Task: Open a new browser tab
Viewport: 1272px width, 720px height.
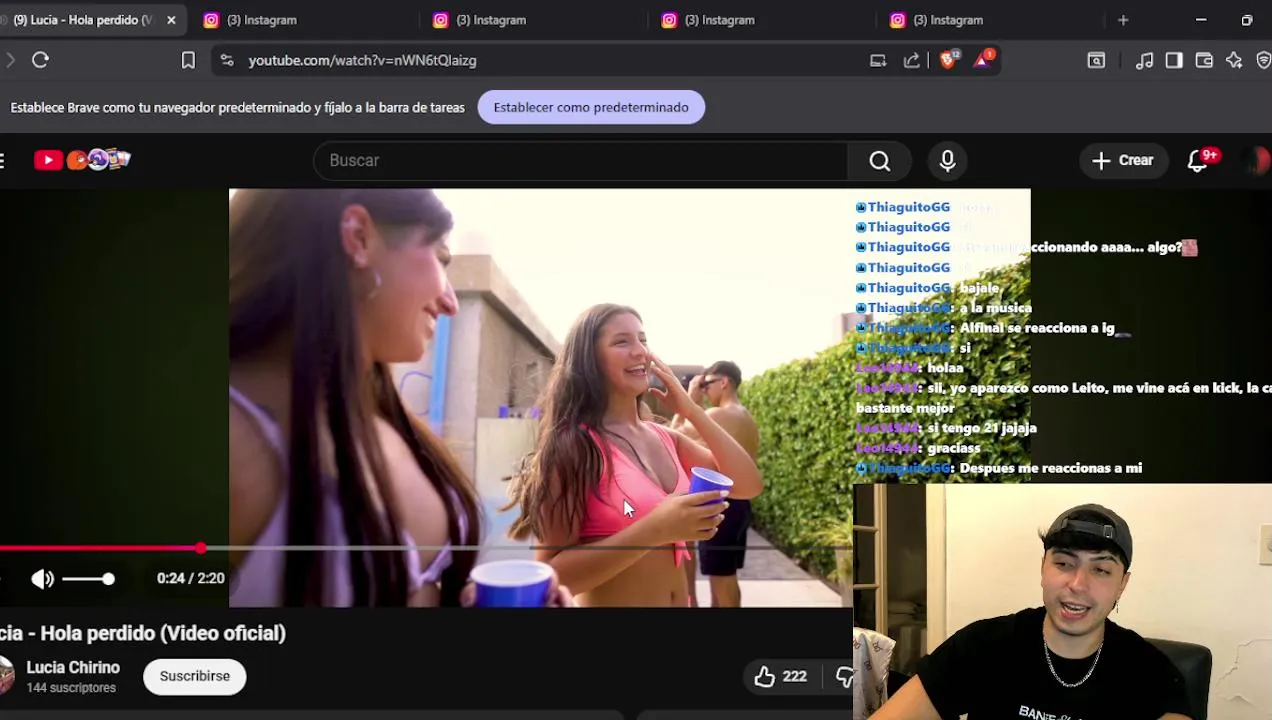Action: (x=1123, y=20)
